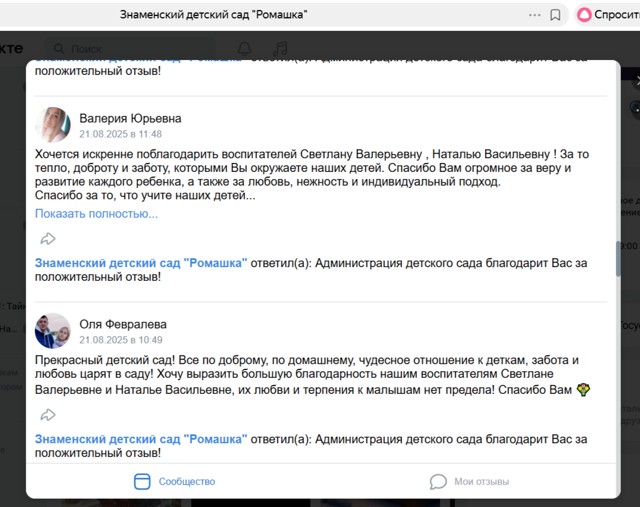Switch to the Мои отзывы tab

[469, 481]
